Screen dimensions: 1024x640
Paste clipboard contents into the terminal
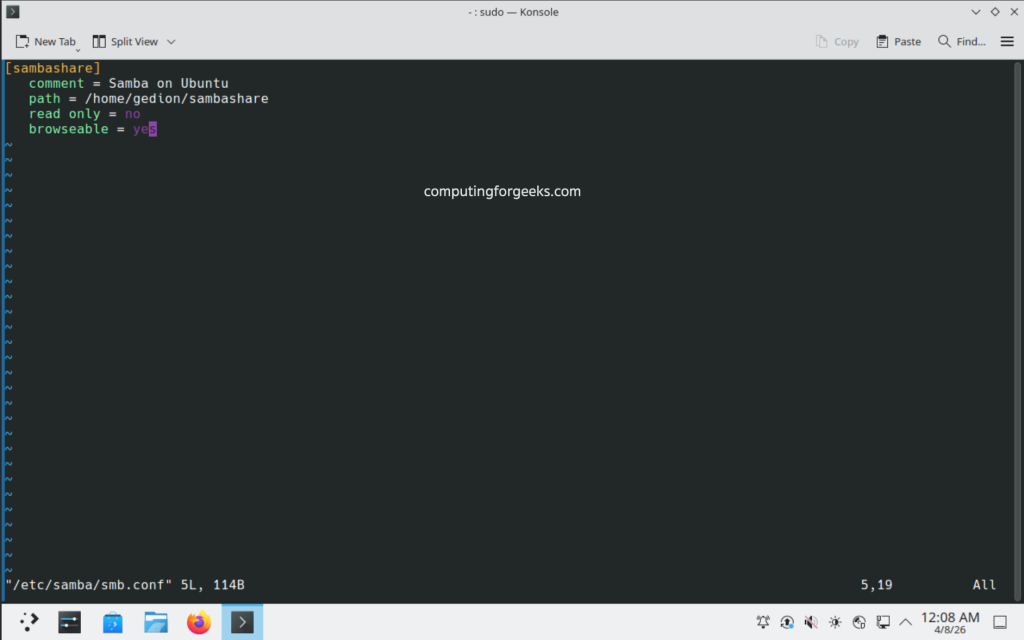click(x=897, y=41)
